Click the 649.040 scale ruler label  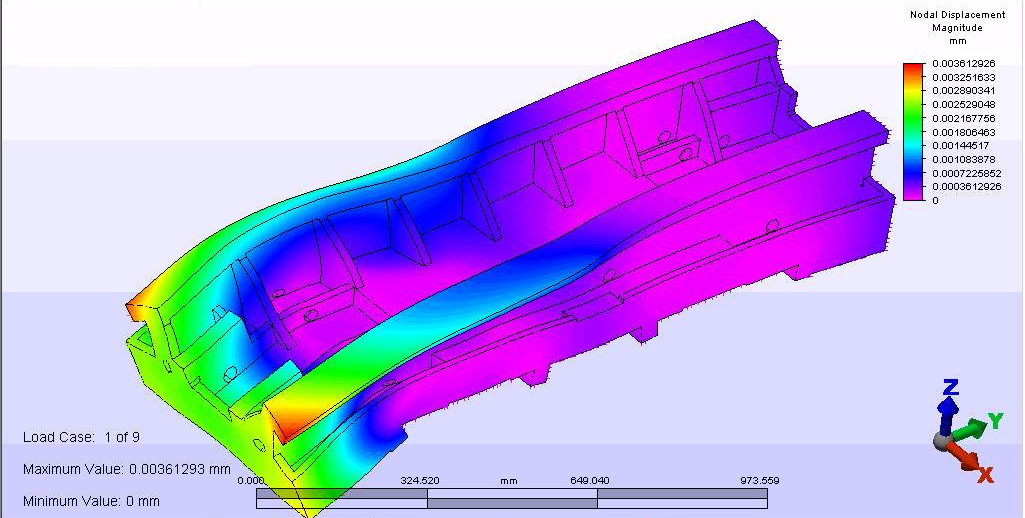coord(590,481)
